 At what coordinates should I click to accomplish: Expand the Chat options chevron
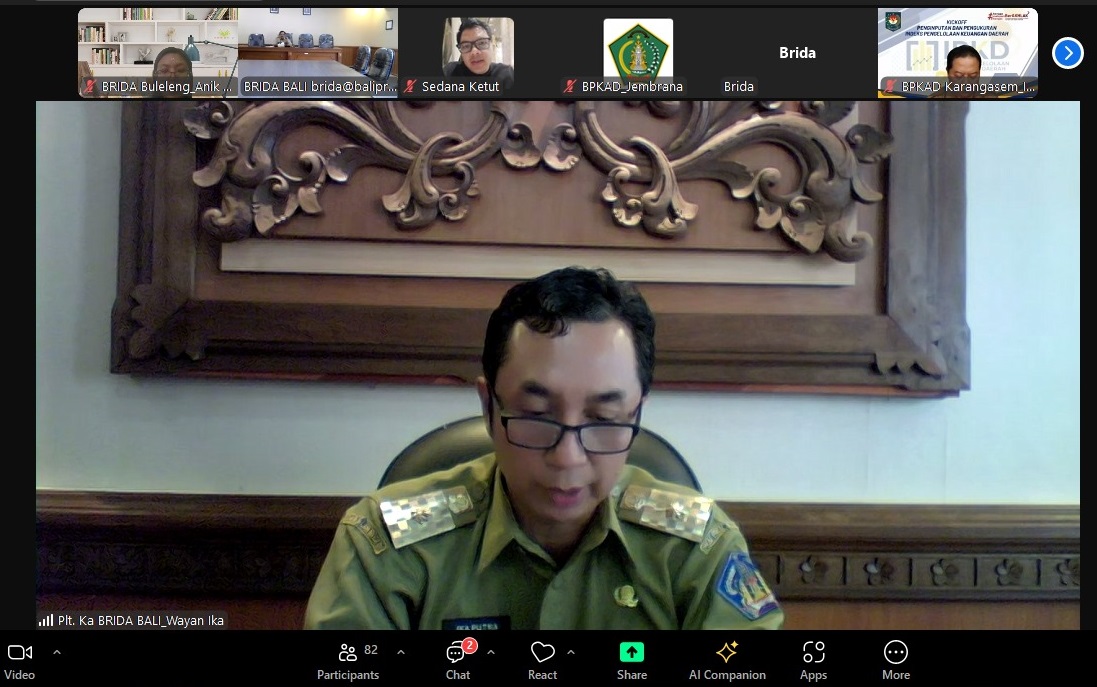click(x=491, y=653)
